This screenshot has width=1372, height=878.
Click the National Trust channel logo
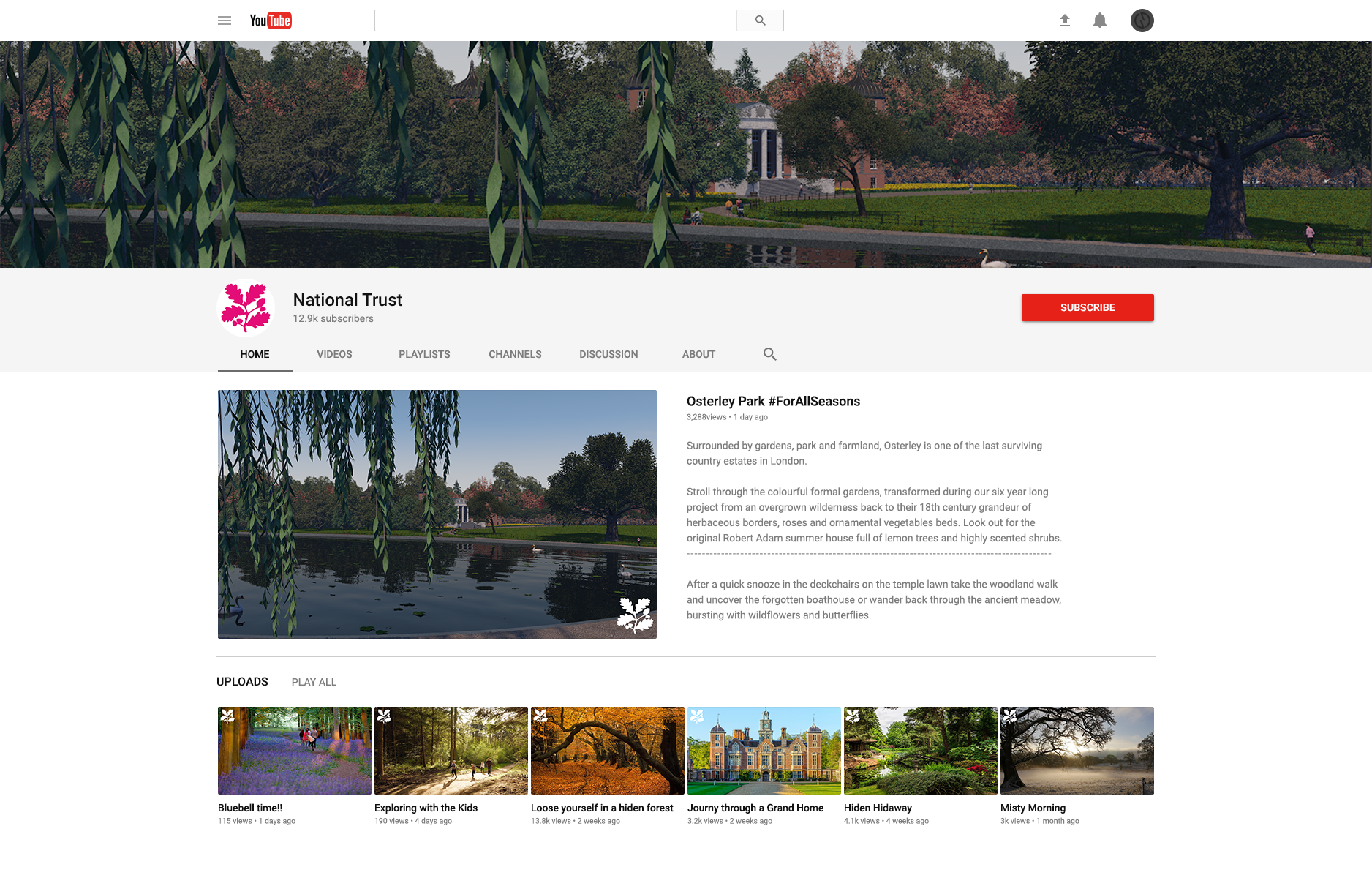pyautogui.click(x=246, y=308)
